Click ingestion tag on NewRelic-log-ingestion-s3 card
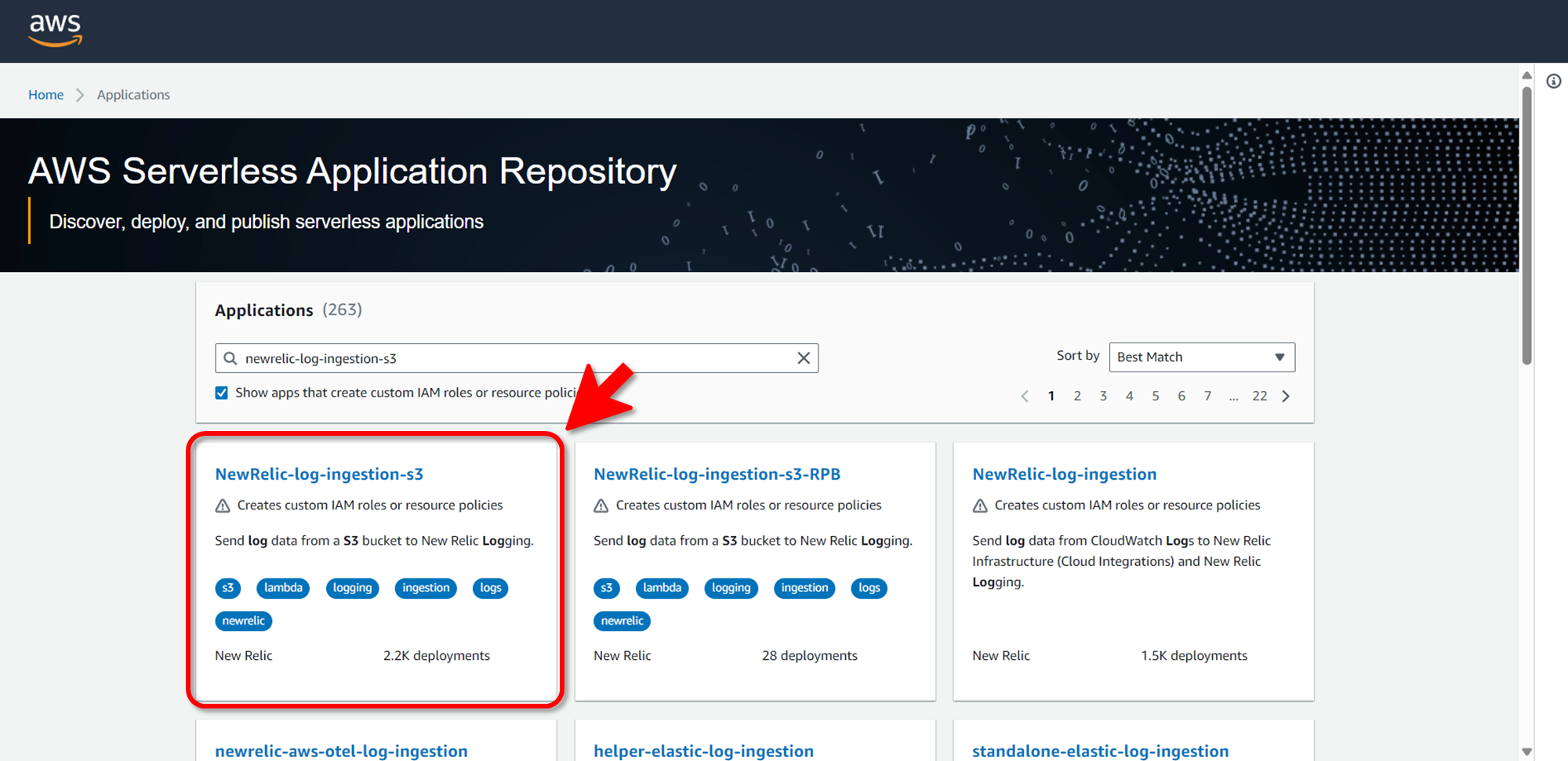 pyautogui.click(x=426, y=588)
